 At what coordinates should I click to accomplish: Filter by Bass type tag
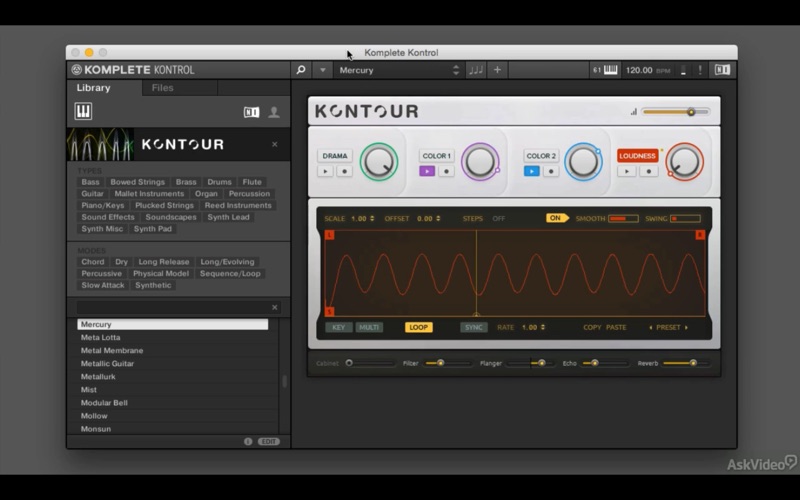click(x=90, y=182)
